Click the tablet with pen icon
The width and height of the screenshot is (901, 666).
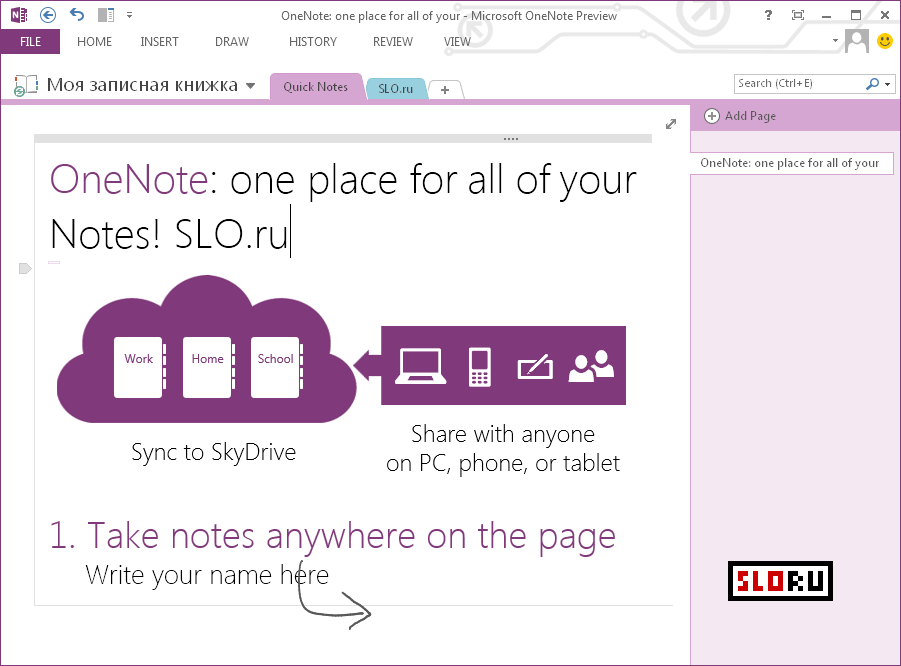(x=536, y=367)
